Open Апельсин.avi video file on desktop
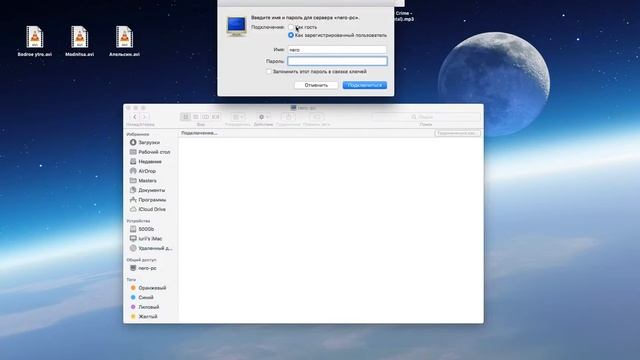The image size is (640, 360). click(124, 40)
